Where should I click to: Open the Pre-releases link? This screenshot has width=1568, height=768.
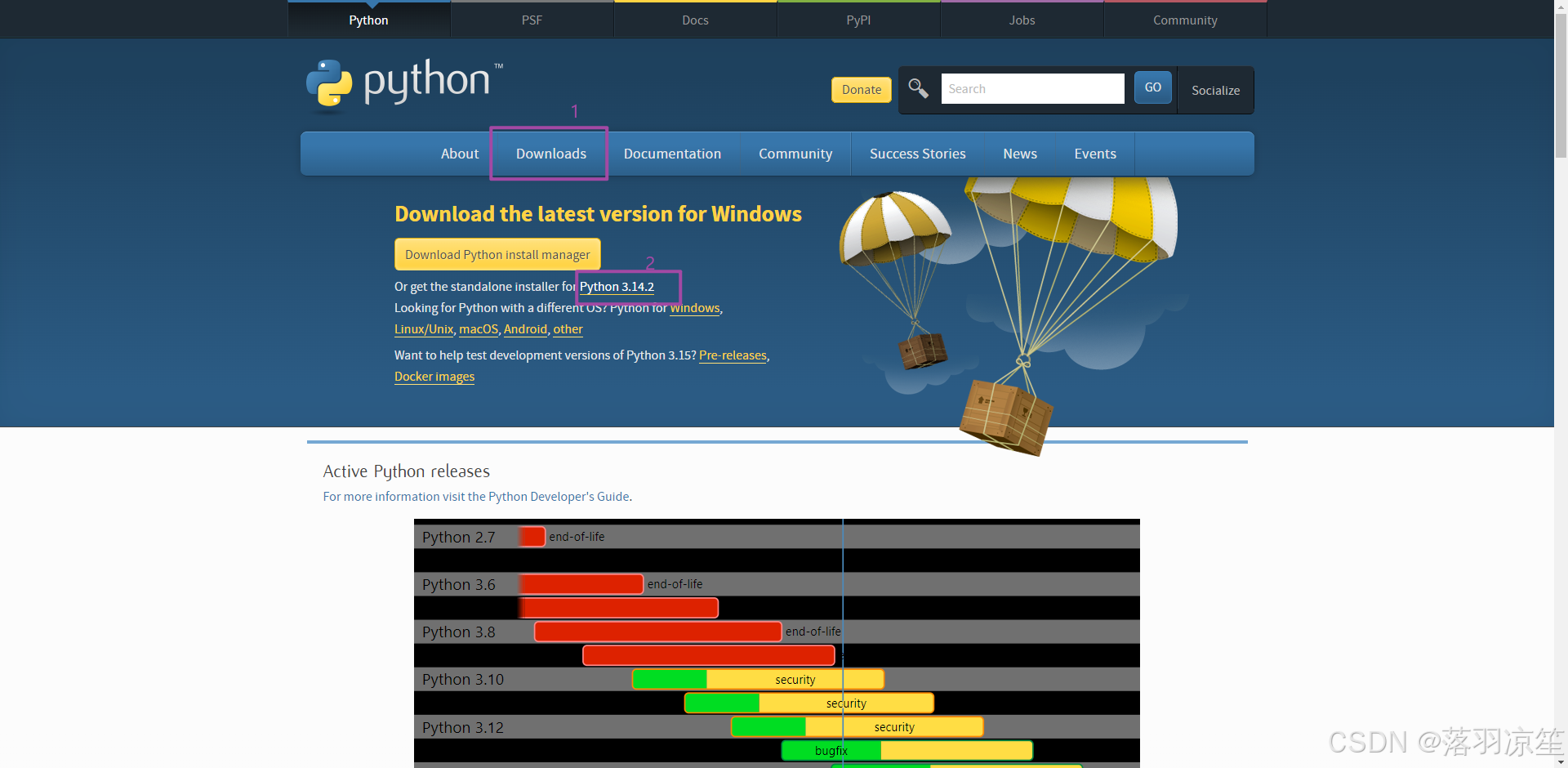coord(732,355)
